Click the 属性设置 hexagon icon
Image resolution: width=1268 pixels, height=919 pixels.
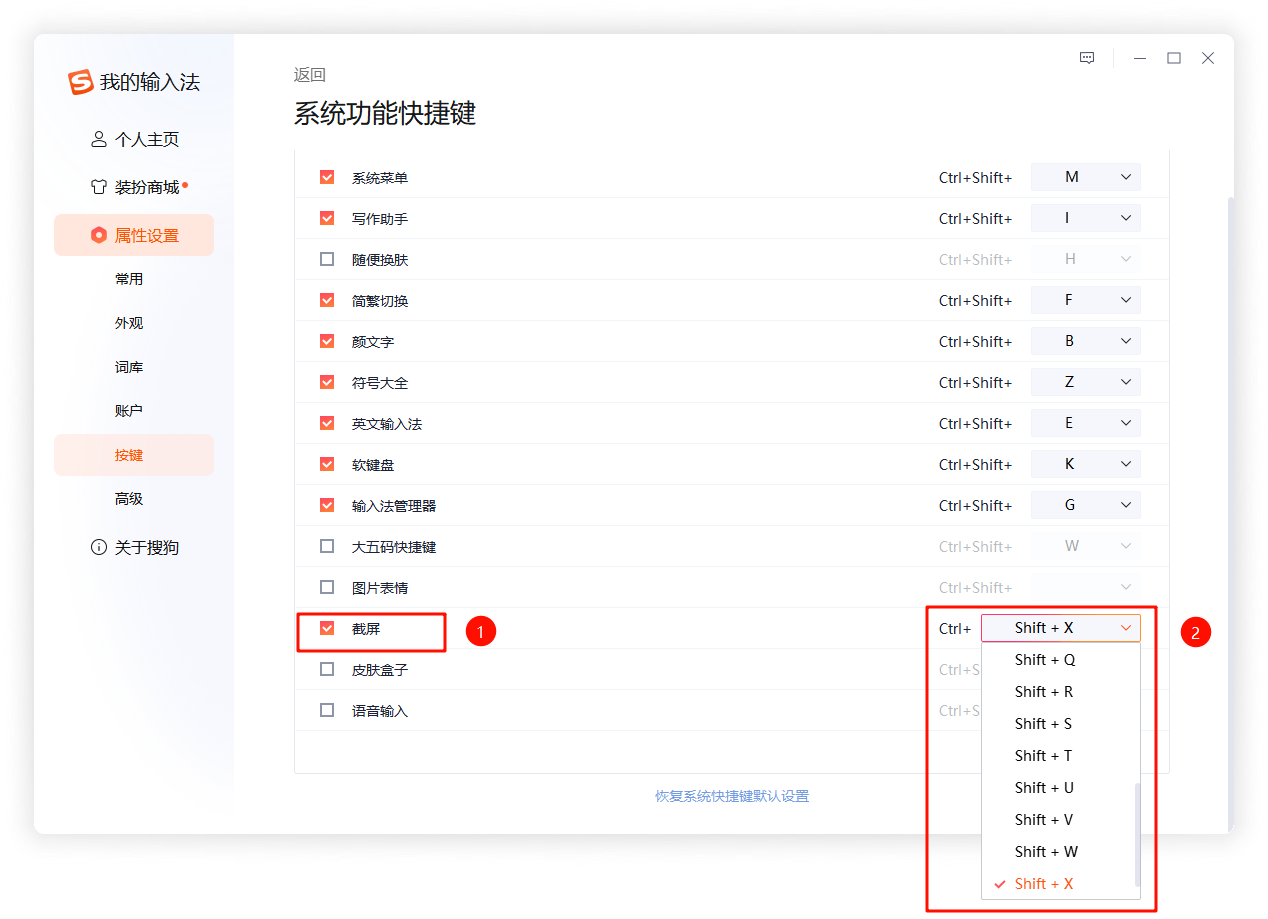[98, 235]
